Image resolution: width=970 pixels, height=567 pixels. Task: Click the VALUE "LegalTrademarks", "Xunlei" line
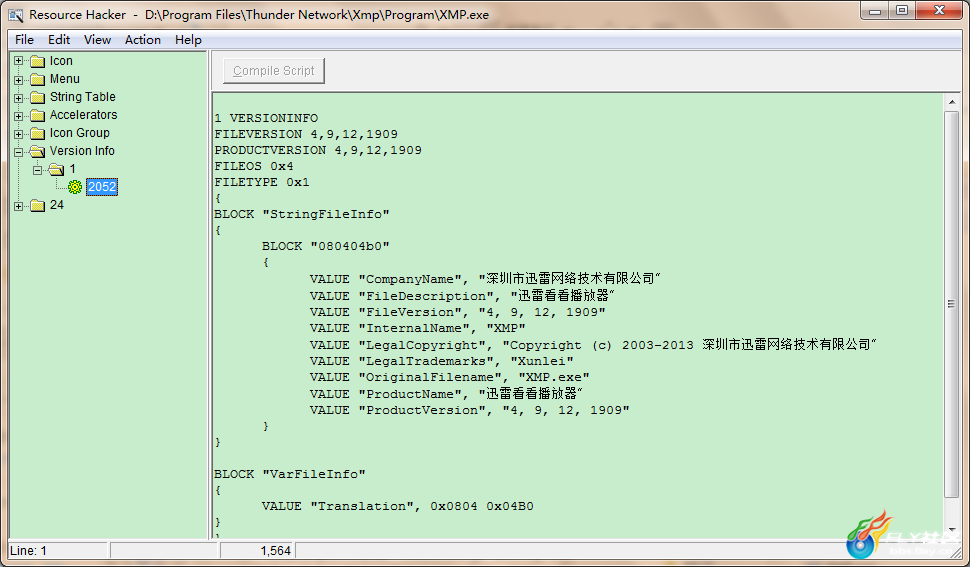442,361
